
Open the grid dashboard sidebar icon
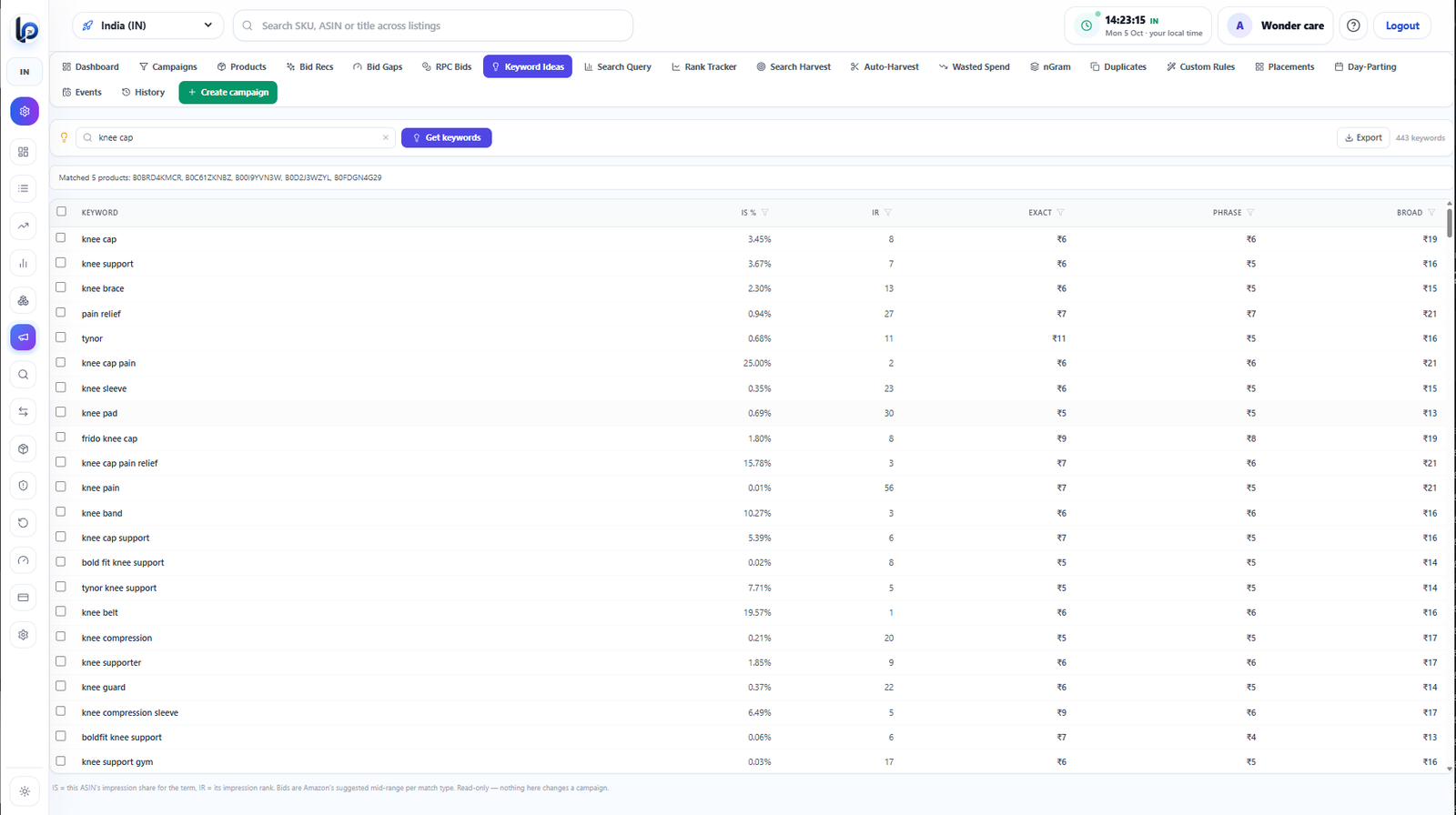coord(24,152)
